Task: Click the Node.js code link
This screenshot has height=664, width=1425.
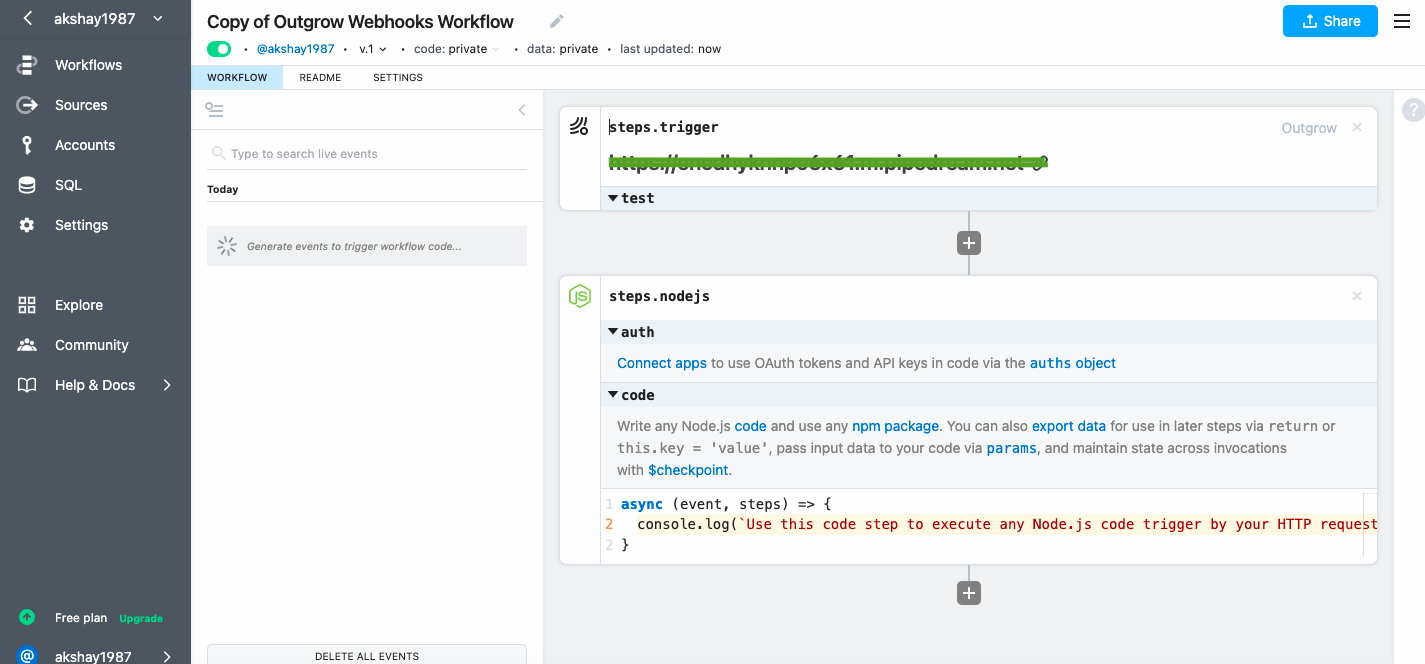Action: tap(750, 426)
